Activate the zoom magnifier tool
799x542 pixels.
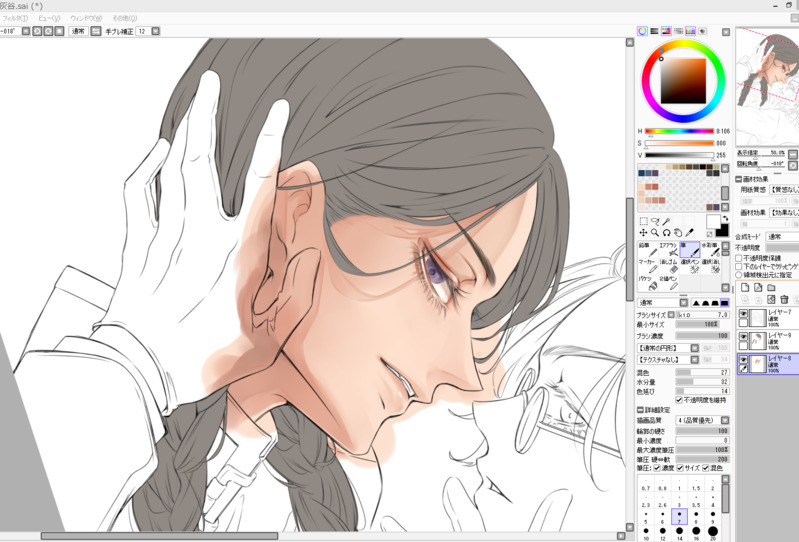(655, 232)
